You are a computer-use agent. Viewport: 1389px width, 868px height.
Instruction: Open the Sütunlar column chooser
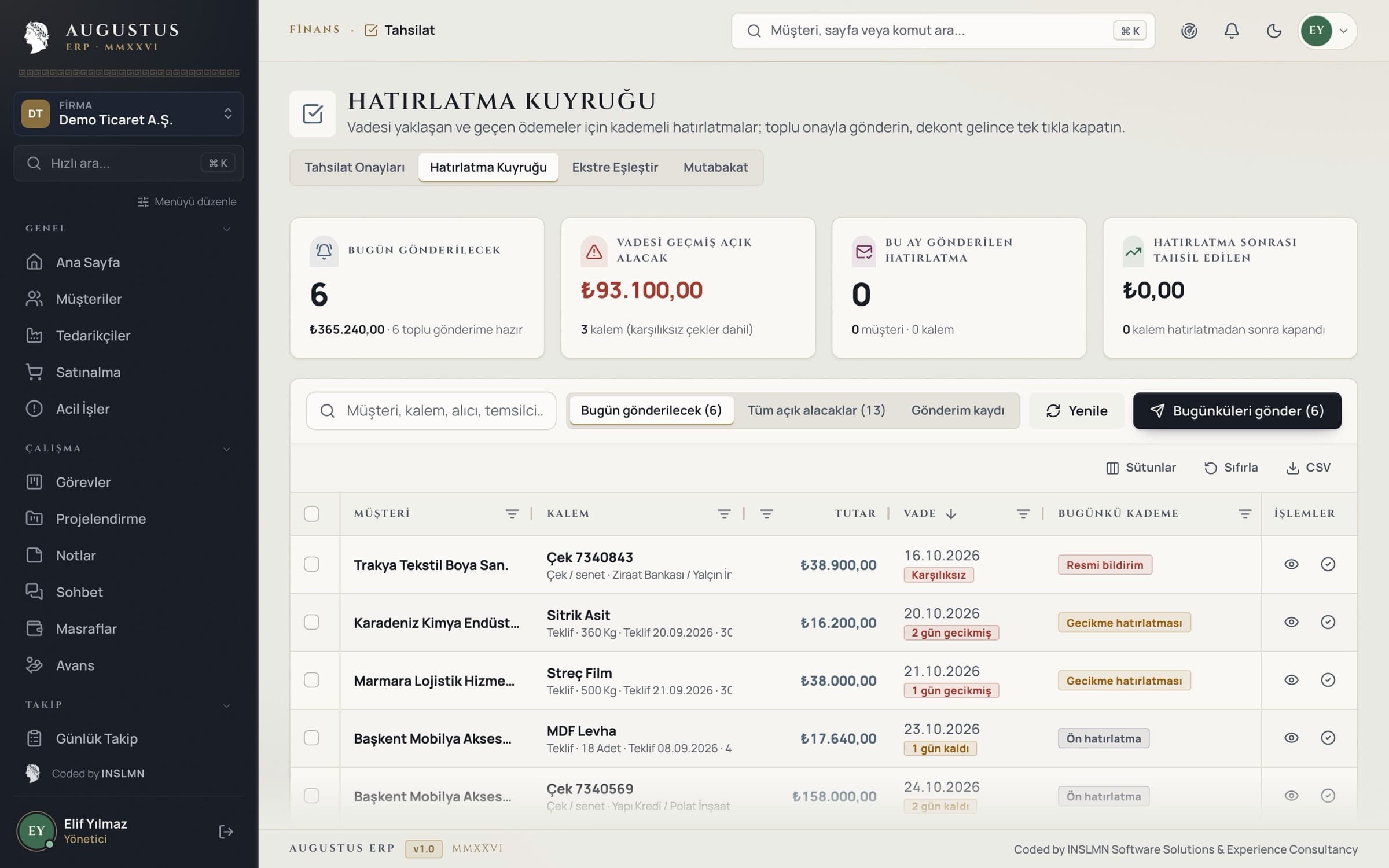point(1141,468)
